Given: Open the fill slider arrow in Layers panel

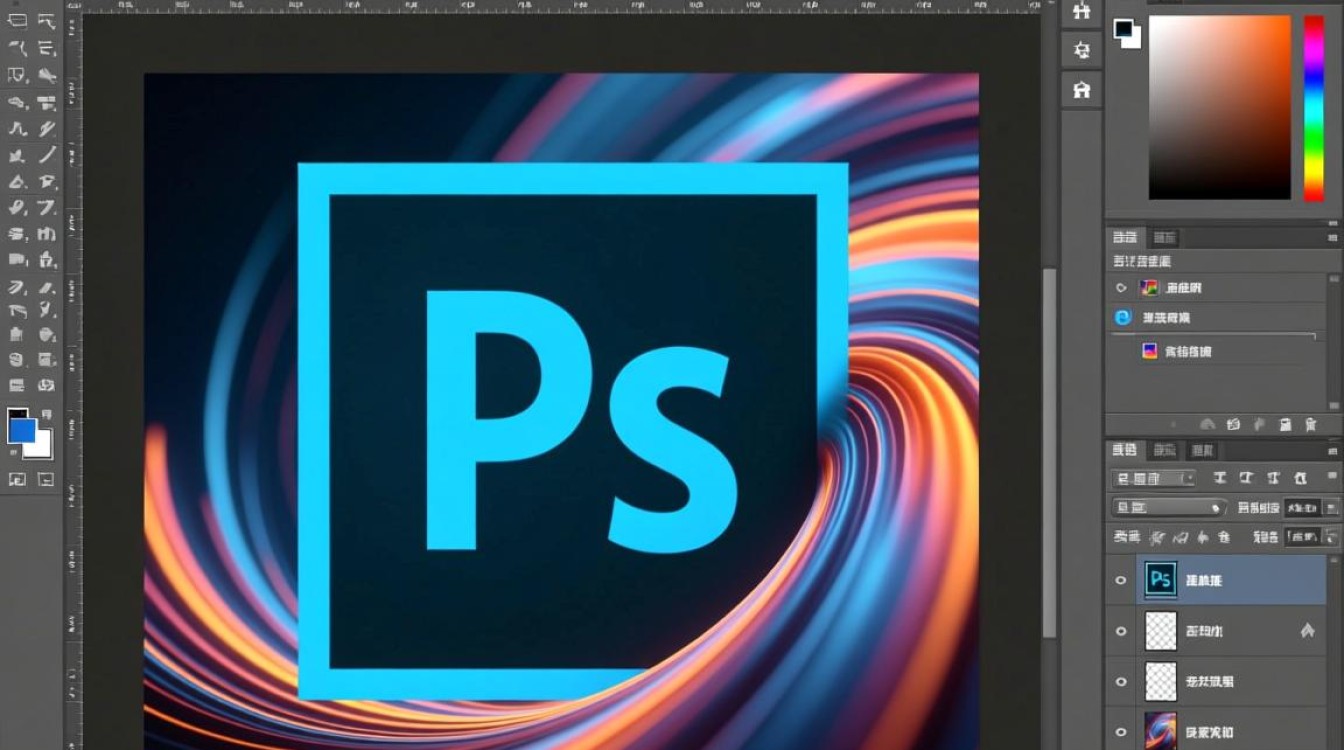Looking at the screenshot, I should click(x=1330, y=537).
